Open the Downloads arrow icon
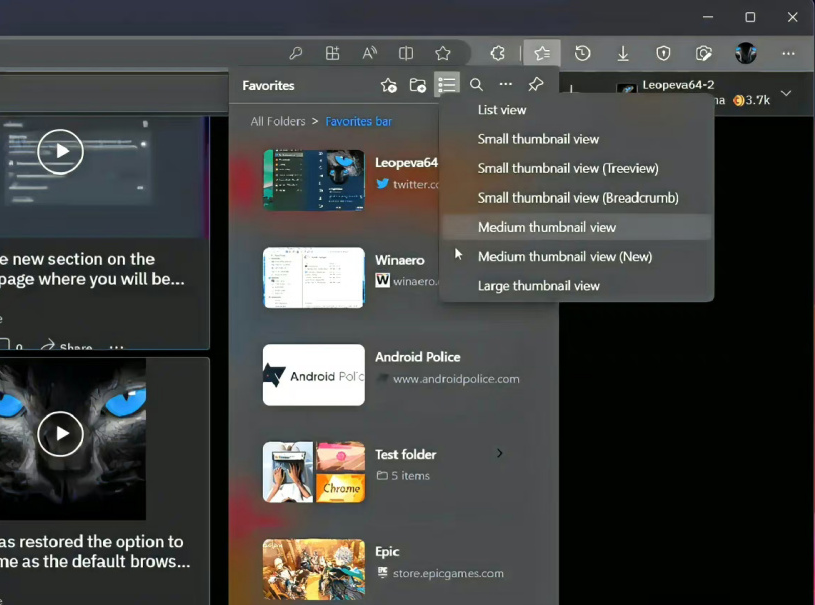Screen dimensions: 815x605 [623, 53]
